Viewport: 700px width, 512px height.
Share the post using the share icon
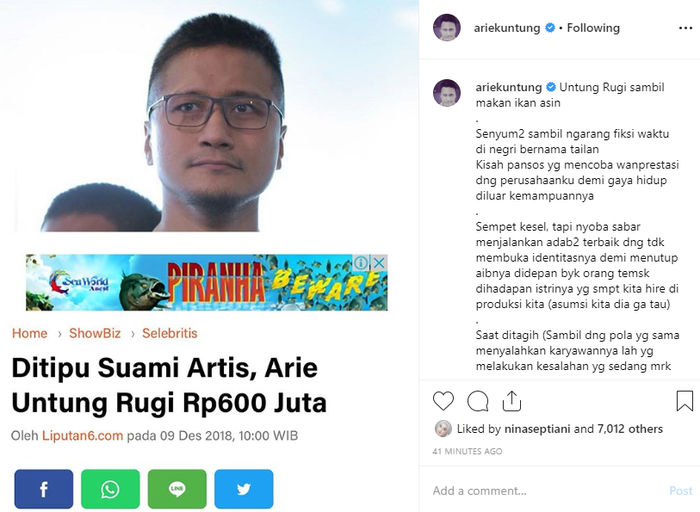point(512,400)
